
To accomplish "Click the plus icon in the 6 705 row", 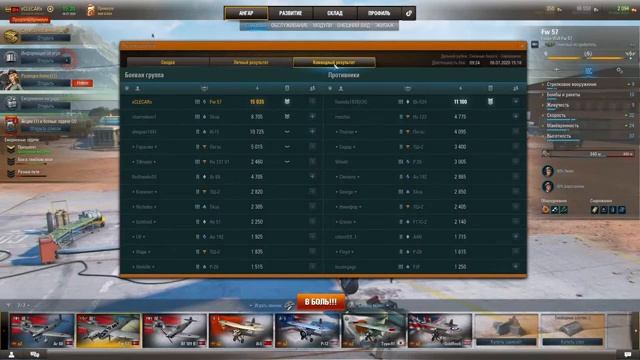I will point(312,117).
